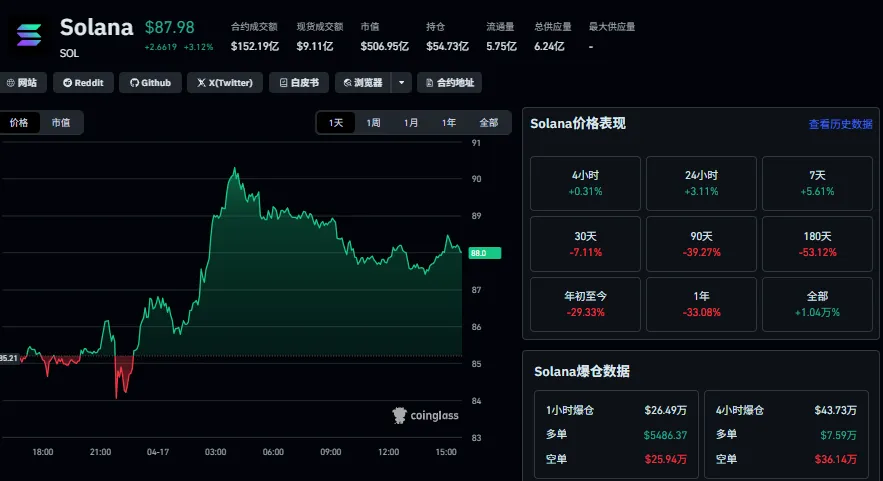
Task: Select the 1年 time range
Action: pyautogui.click(x=449, y=123)
